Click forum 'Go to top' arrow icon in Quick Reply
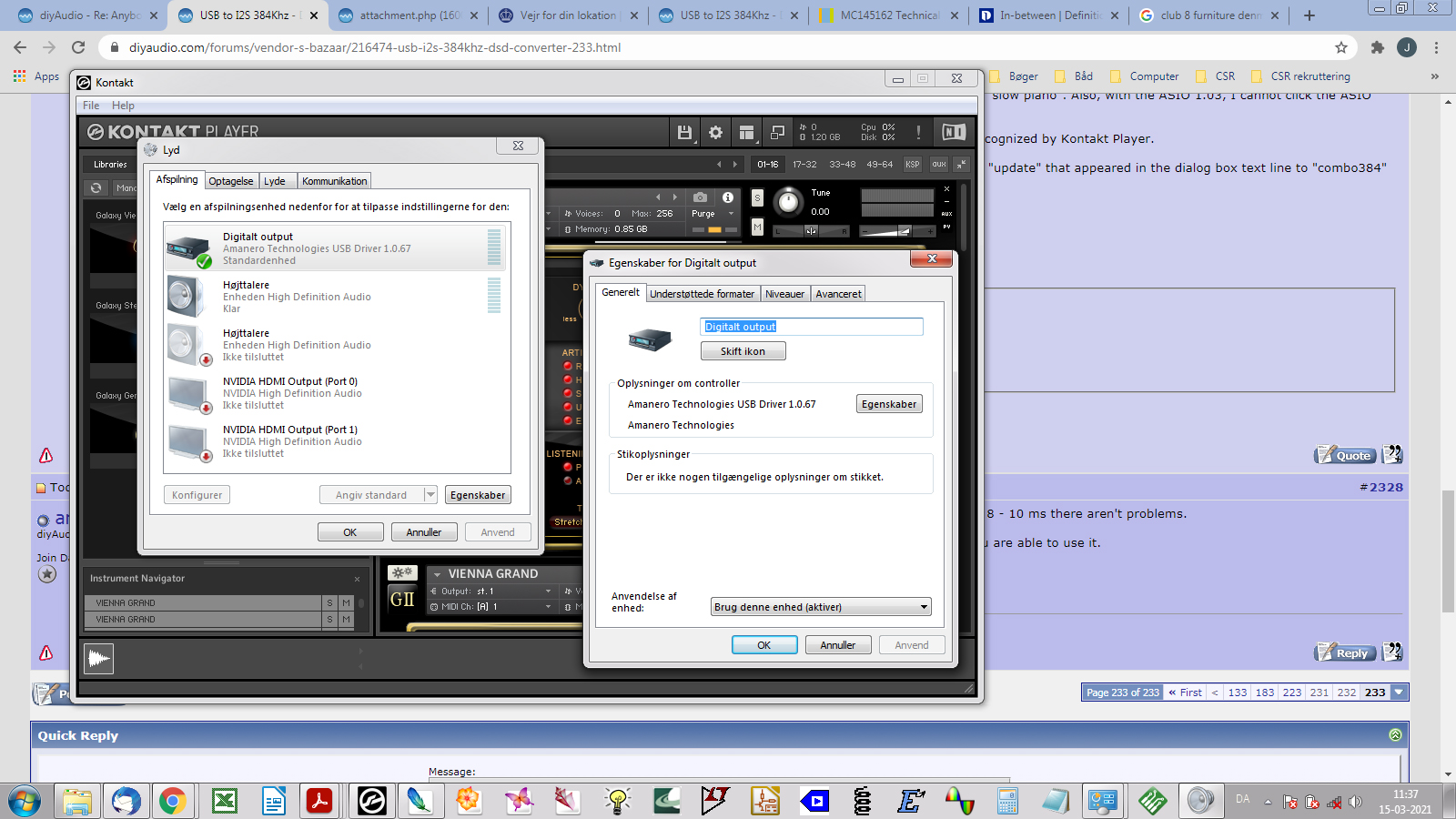The image size is (1456, 819). point(1395,735)
